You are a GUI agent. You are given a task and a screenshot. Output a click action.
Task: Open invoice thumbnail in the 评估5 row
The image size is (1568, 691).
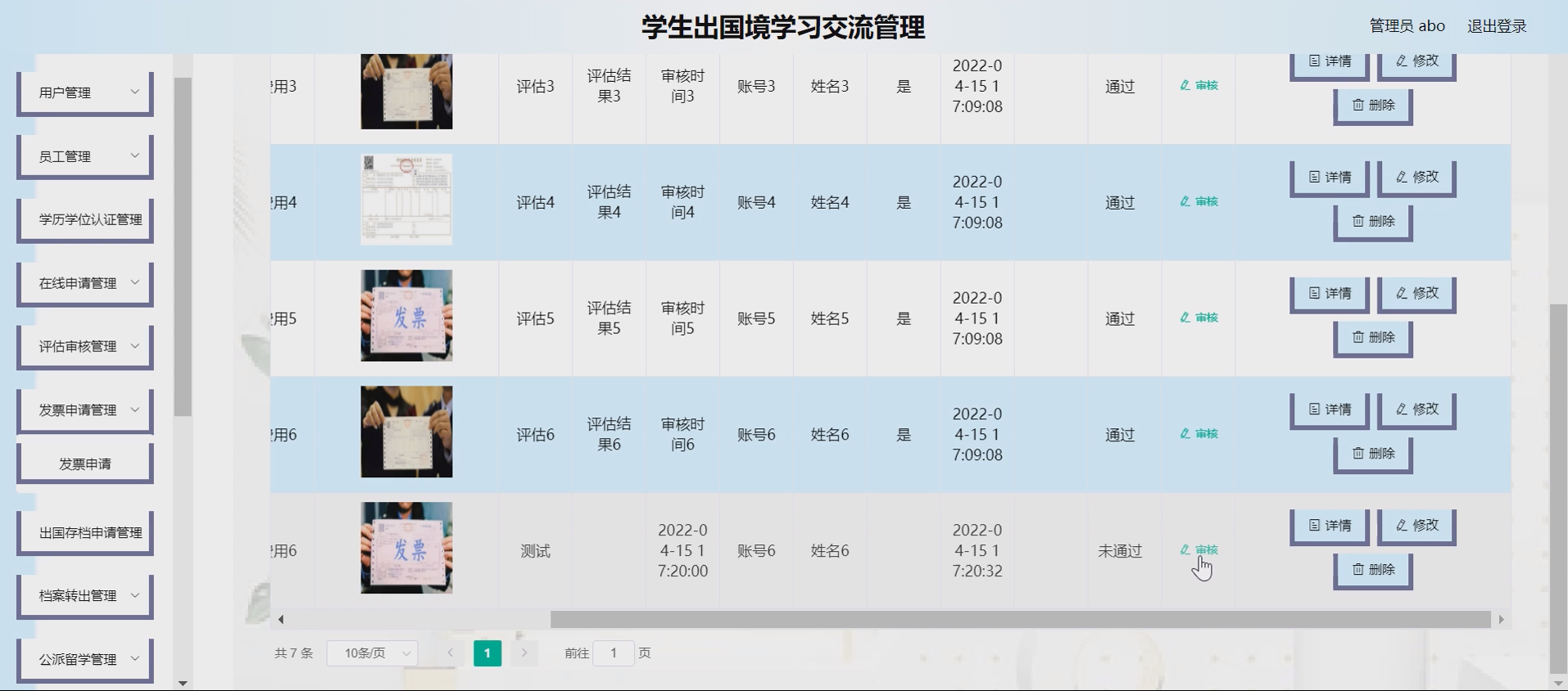pyautogui.click(x=406, y=316)
